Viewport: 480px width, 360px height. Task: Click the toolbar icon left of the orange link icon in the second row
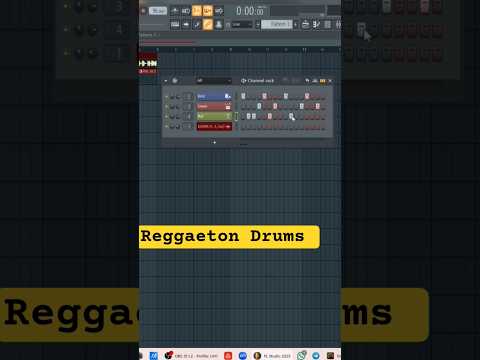[197, 24]
